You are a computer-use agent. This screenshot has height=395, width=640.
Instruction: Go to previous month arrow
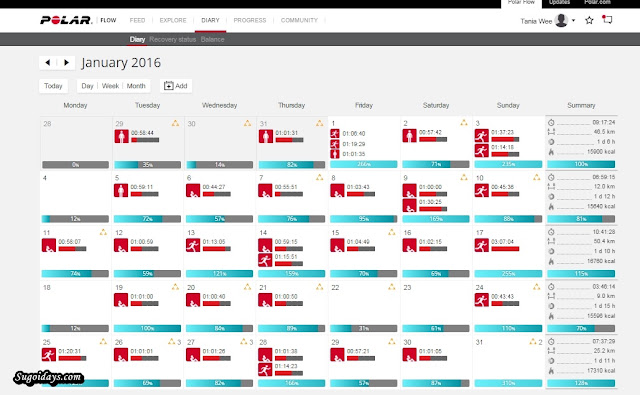[48, 62]
